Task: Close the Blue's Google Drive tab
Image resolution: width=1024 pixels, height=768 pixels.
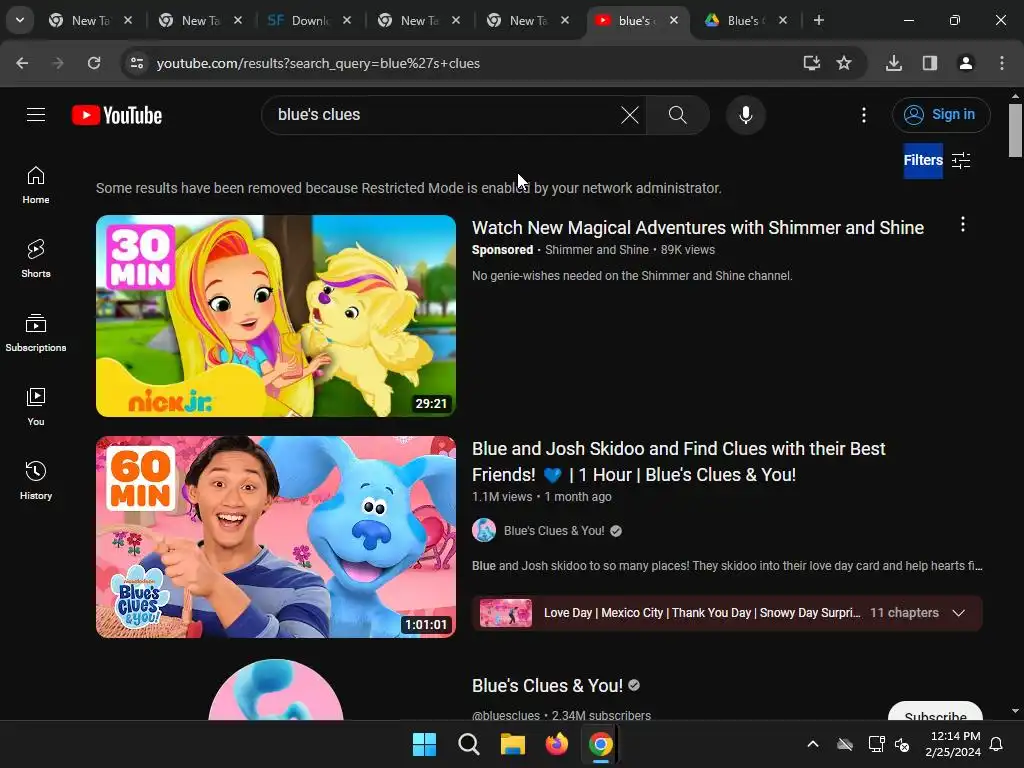Action: (782, 20)
